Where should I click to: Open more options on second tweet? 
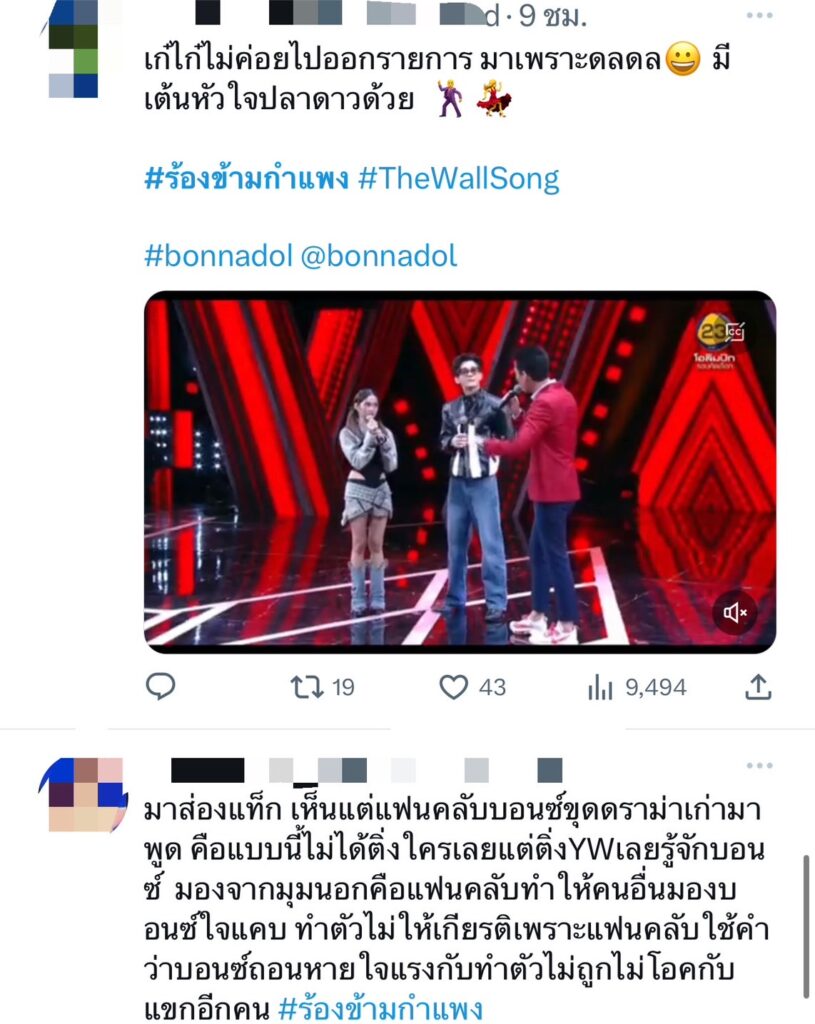[x=759, y=765]
